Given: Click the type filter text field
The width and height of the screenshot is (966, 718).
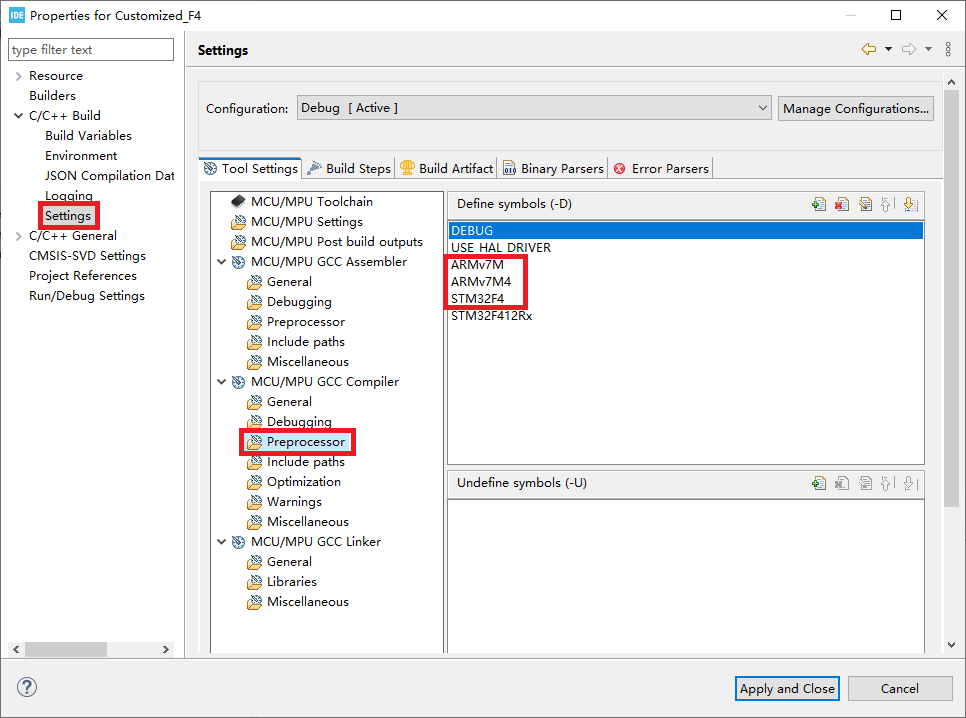Looking at the screenshot, I should (90, 50).
